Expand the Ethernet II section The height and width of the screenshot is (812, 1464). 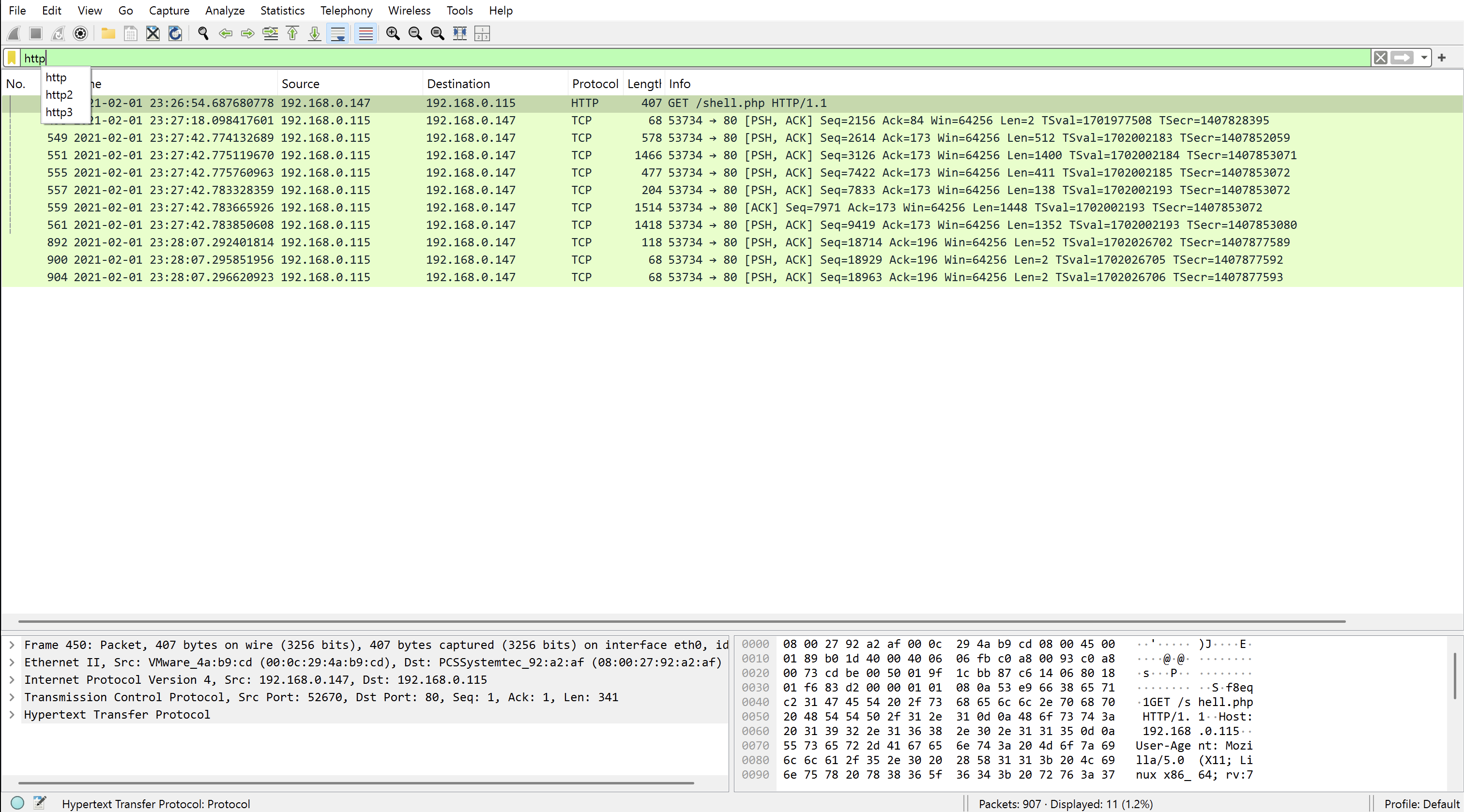(12, 662)
